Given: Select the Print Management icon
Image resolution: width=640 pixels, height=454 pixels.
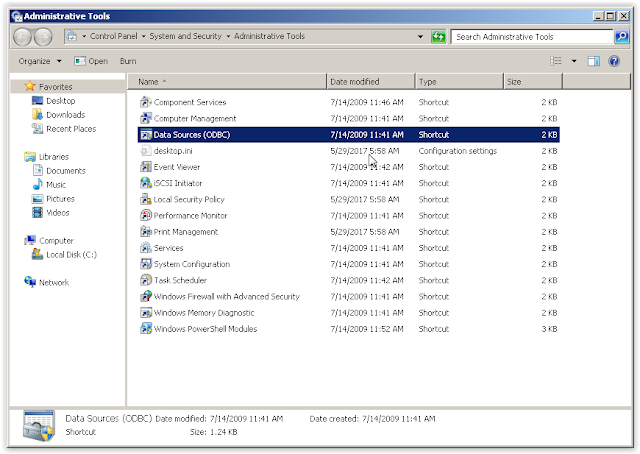Looking at the screenshot, I should [146, 231].
